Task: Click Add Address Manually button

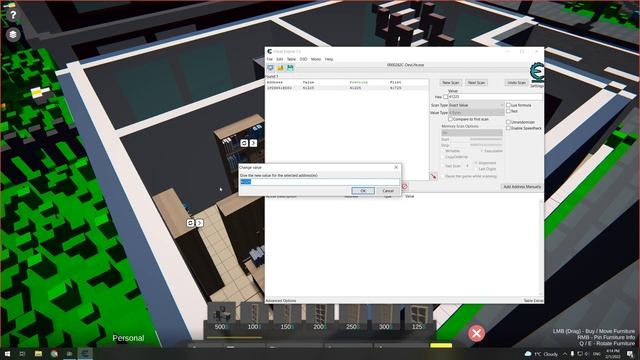Action: pyautogui.click(x=522, y=187)
